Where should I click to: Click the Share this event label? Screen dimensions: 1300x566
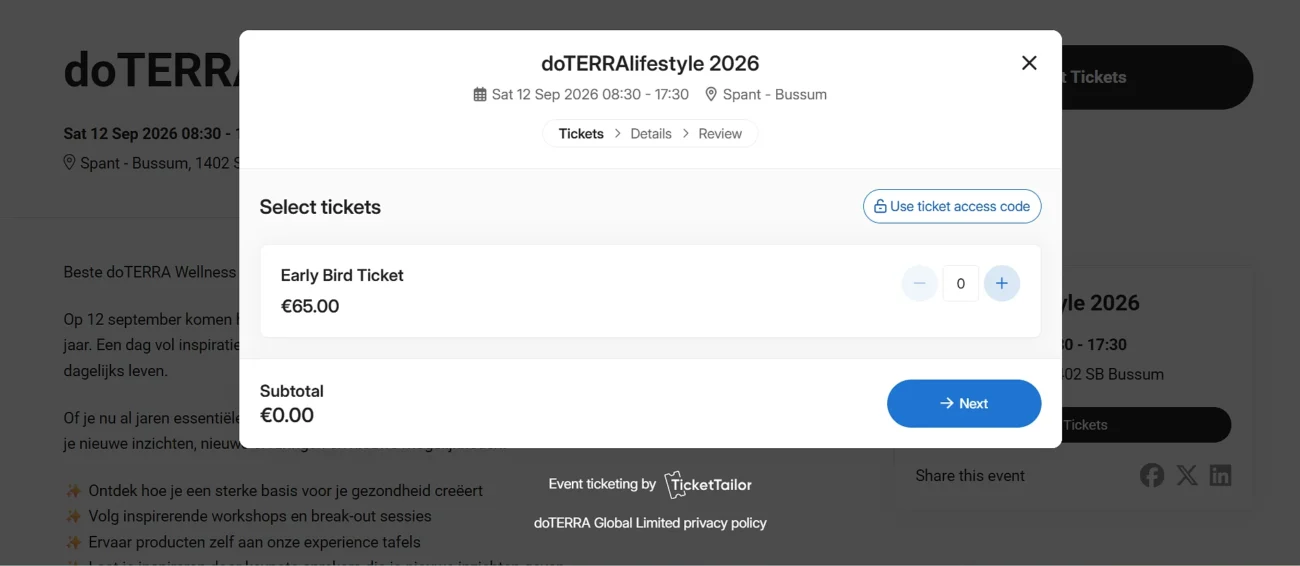970,476
